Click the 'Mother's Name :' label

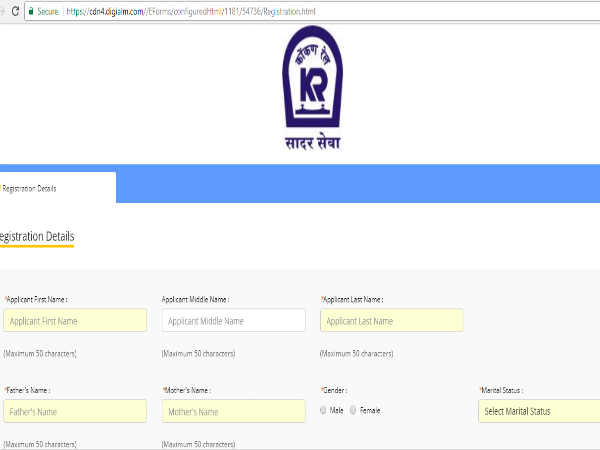[187, 390]
